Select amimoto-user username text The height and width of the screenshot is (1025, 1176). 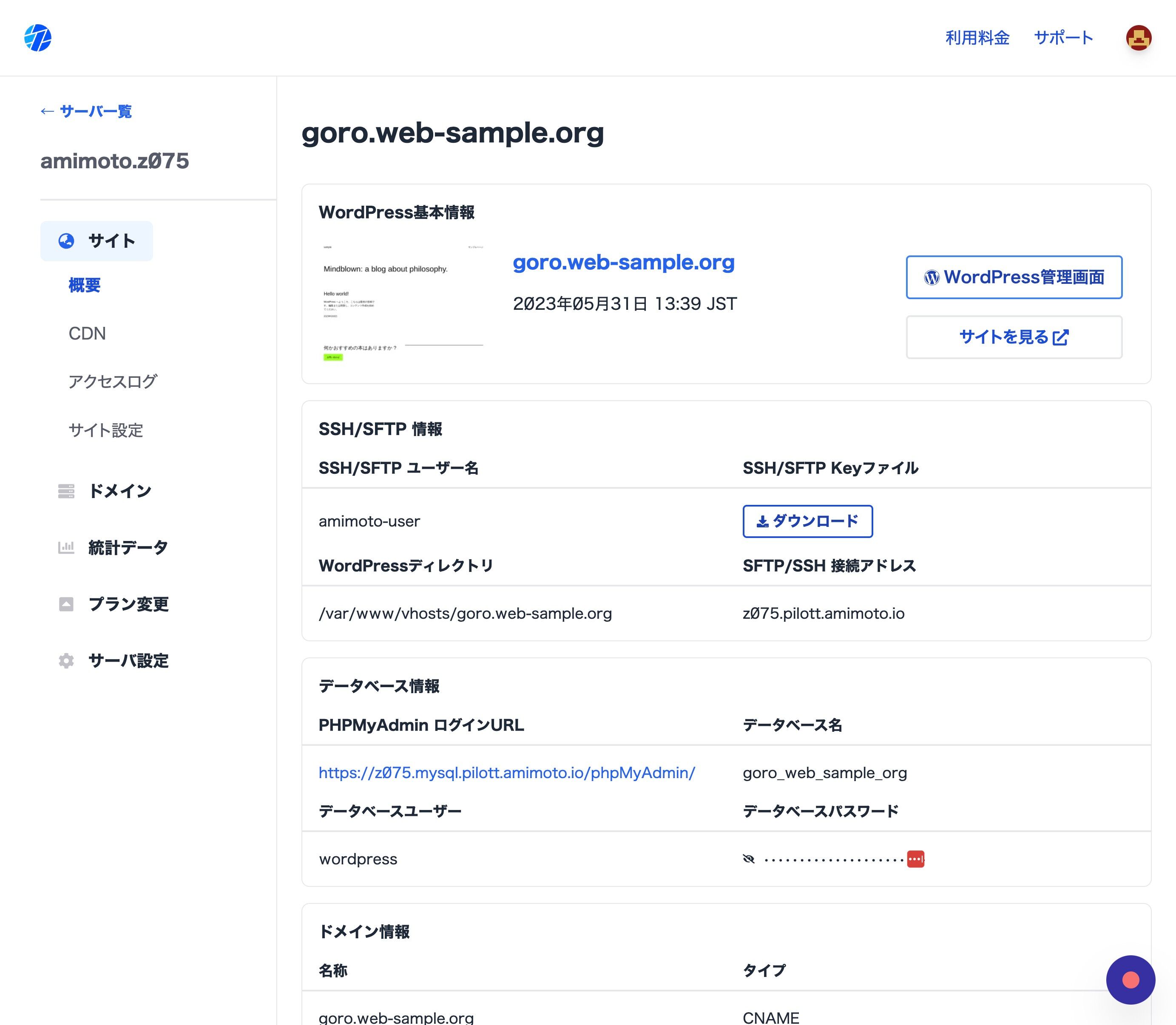pos(369,522)
